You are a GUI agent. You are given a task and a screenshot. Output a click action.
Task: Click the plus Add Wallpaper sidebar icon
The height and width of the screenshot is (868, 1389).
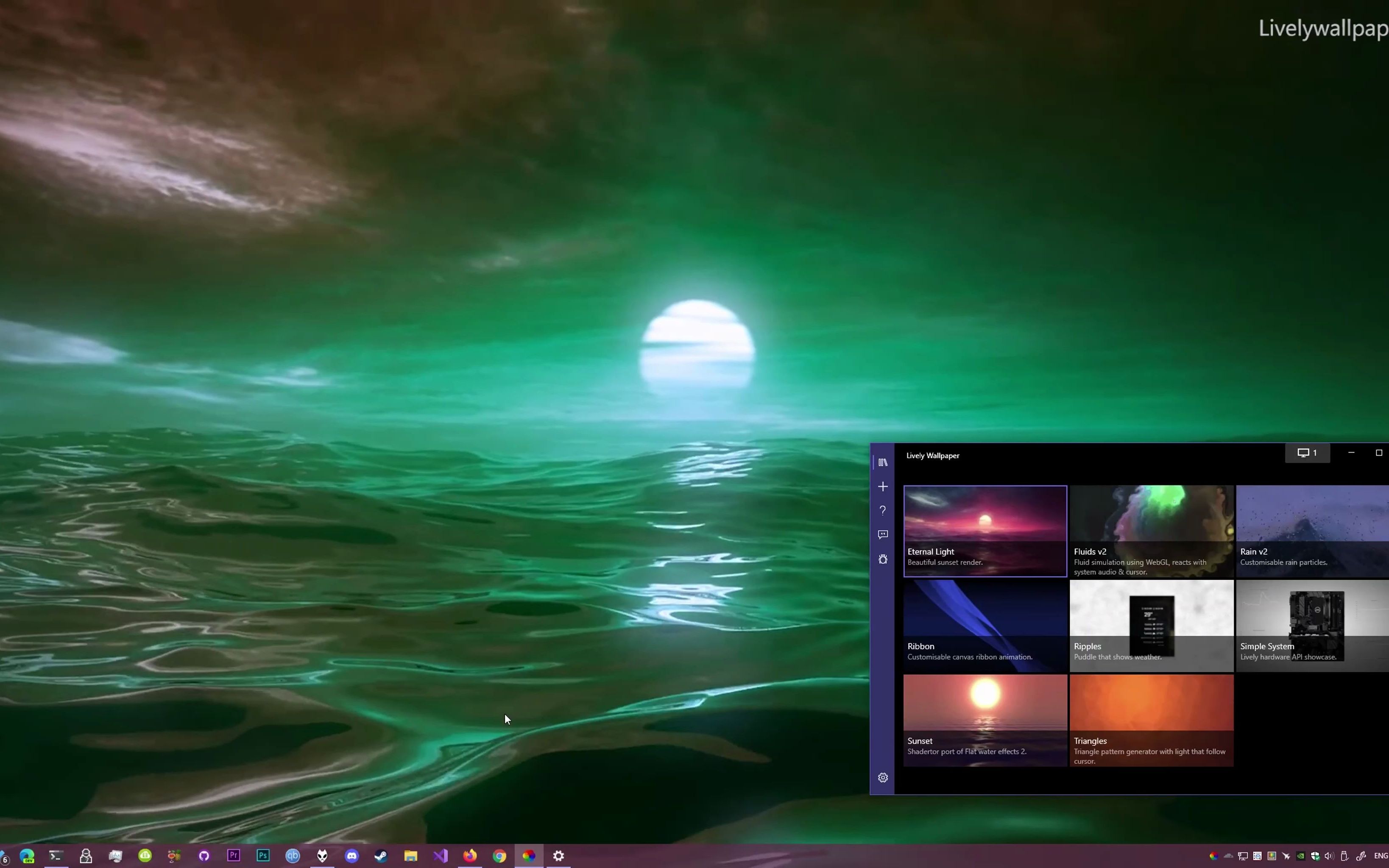click(x=883, y=487)
